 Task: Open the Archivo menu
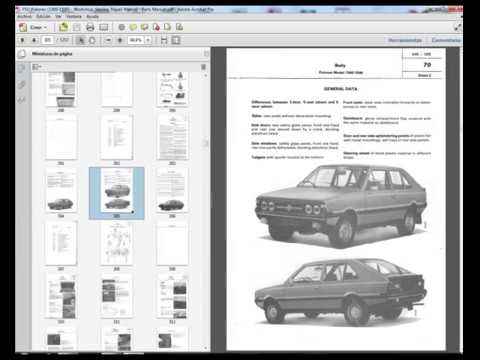(x=24, y=16)
